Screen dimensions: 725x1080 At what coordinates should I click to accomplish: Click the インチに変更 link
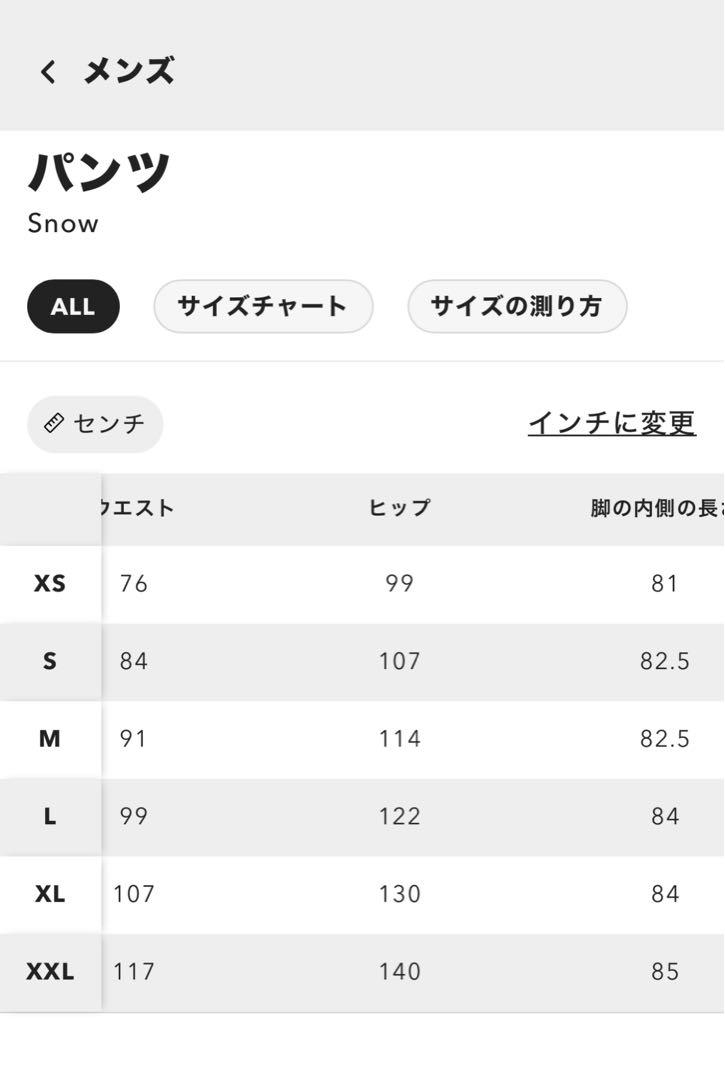point(612,423)
